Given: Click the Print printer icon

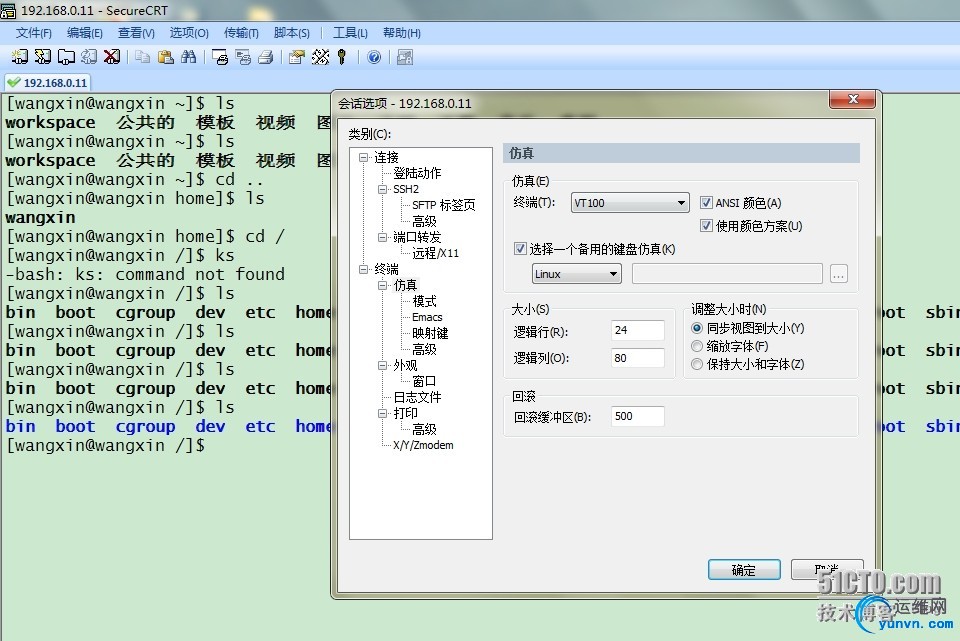Looking at the screenshot, I should [x=266, y=57].
